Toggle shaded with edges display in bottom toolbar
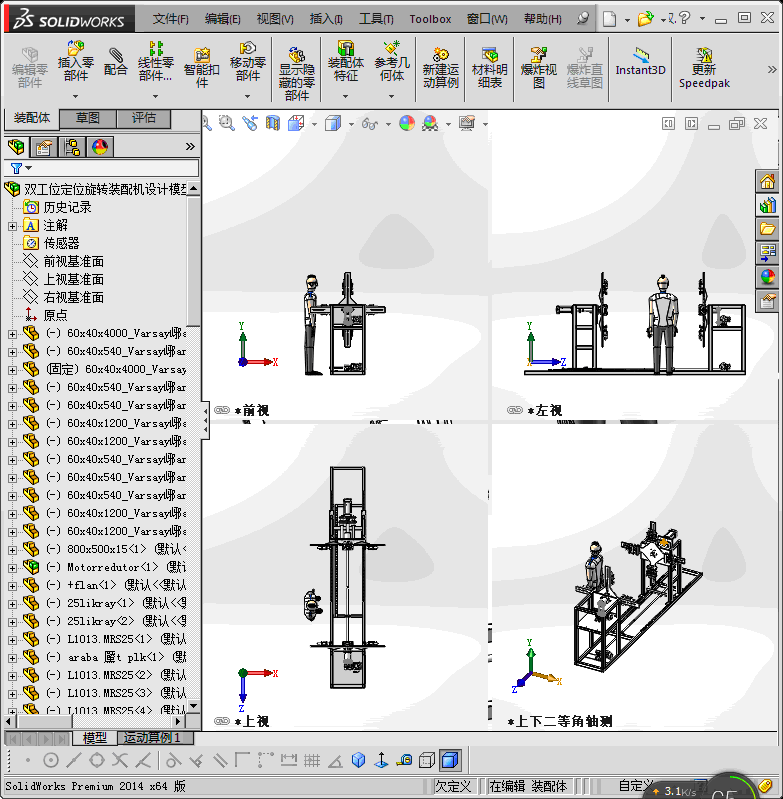The width and height of the screenshot is (783, 799). point(450,761)
